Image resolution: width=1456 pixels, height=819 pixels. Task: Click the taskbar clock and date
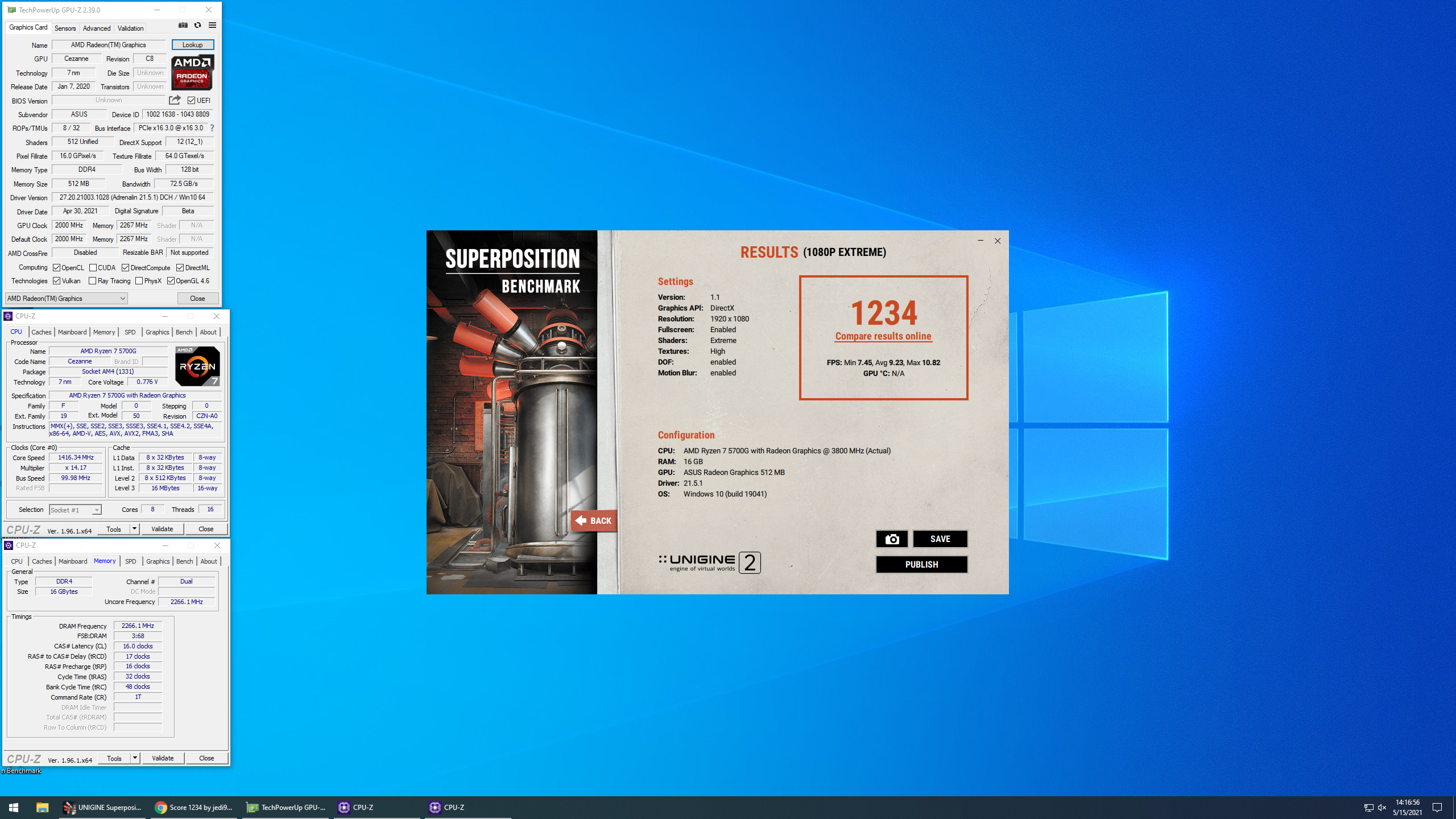pos(1407,808)
